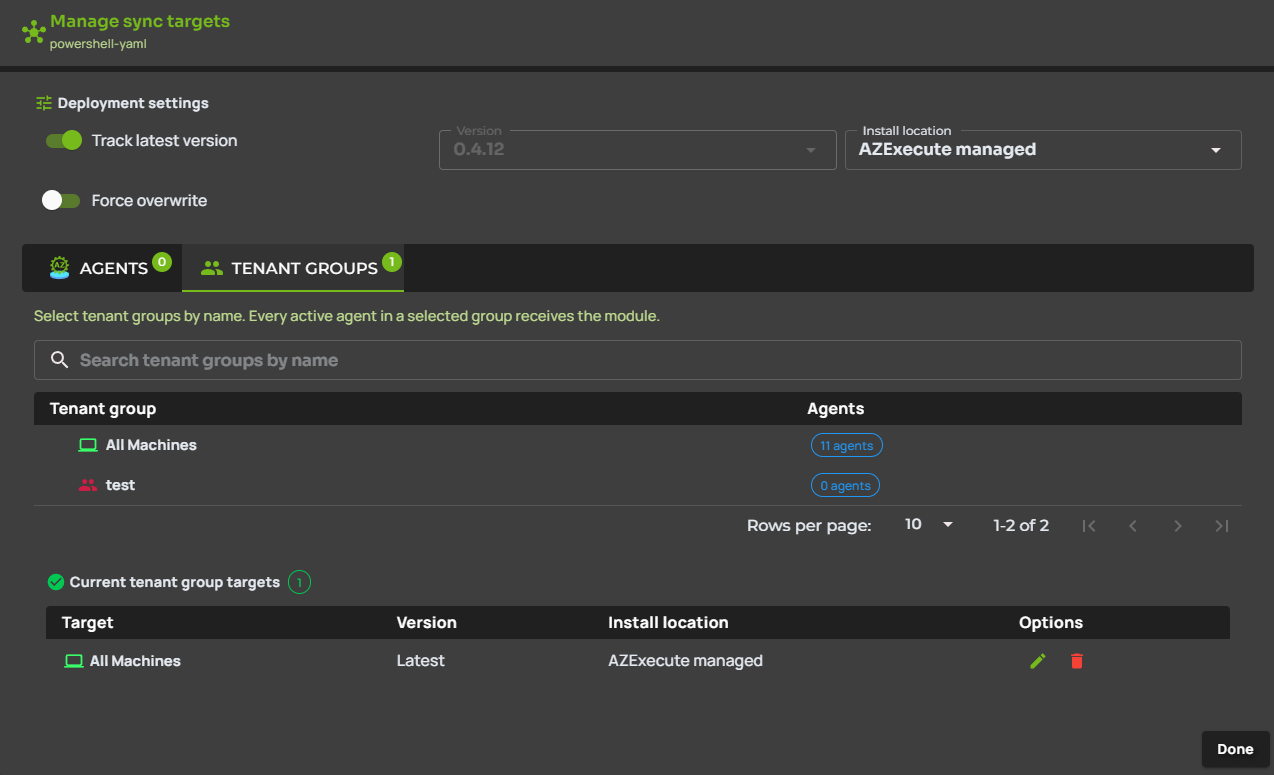
Task: Edit the All Machines target with pencil icon
Action: (x=1038, y=661)
